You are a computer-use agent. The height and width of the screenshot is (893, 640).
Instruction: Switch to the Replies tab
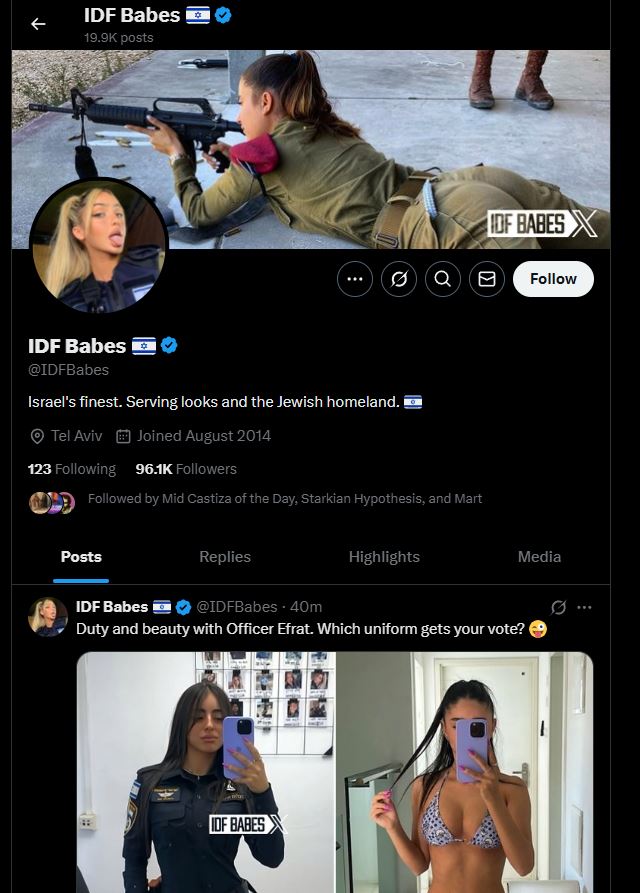225,557
